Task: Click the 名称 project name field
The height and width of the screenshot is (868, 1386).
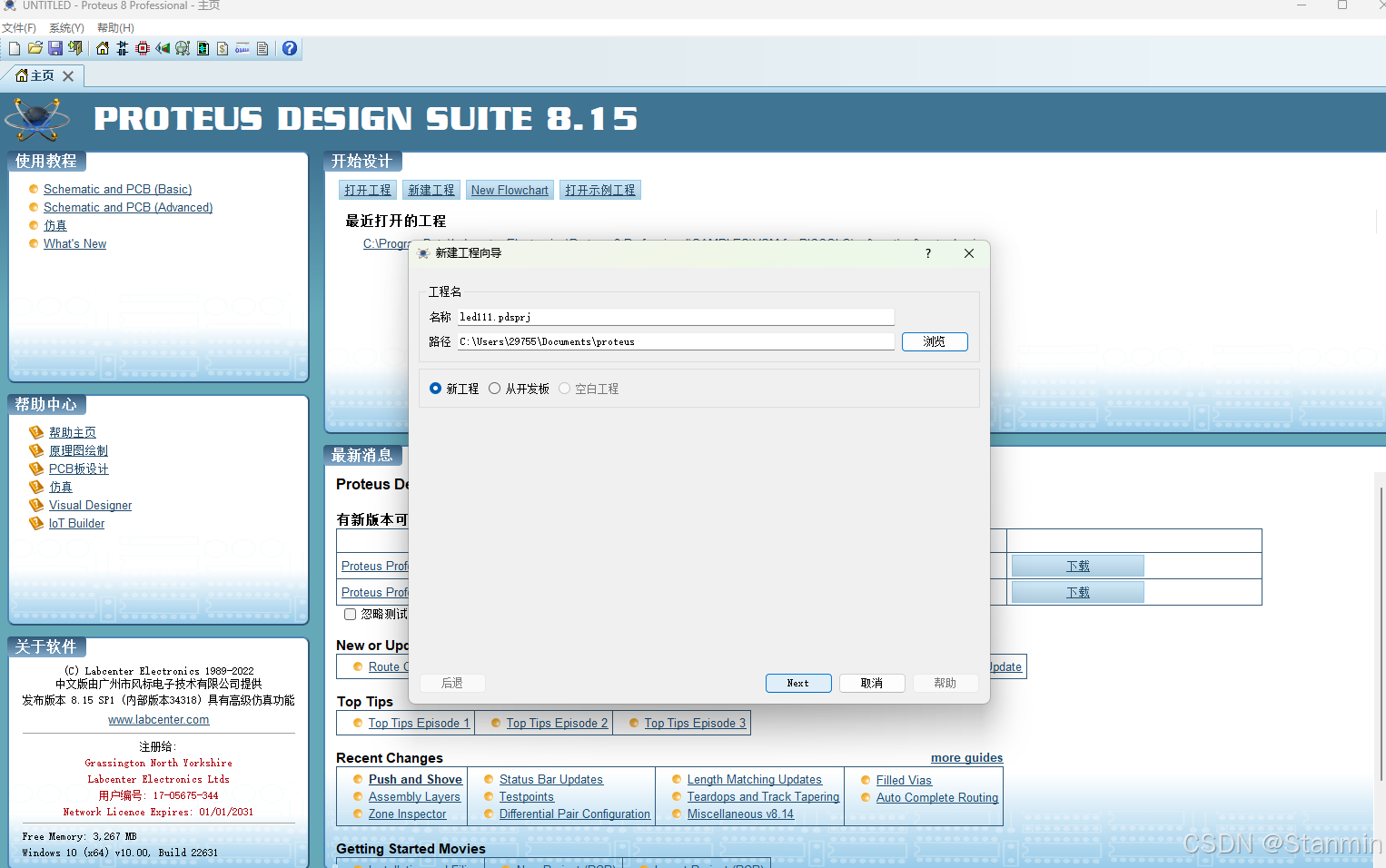Action: (676, 317)
